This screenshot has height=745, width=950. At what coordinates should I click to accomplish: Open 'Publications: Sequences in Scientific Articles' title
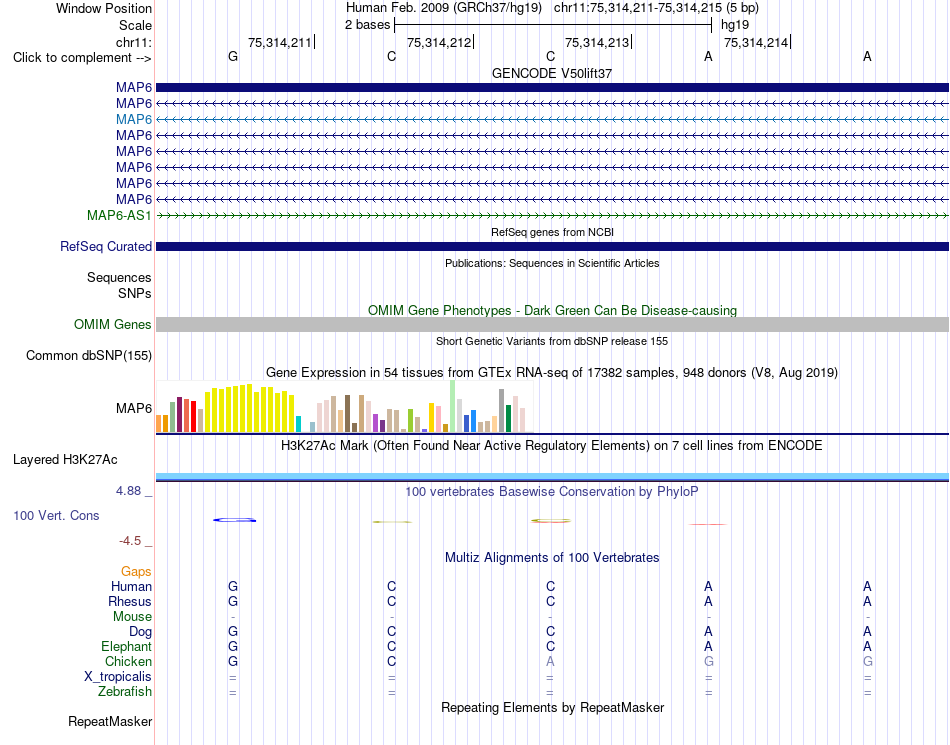point(552,263)
